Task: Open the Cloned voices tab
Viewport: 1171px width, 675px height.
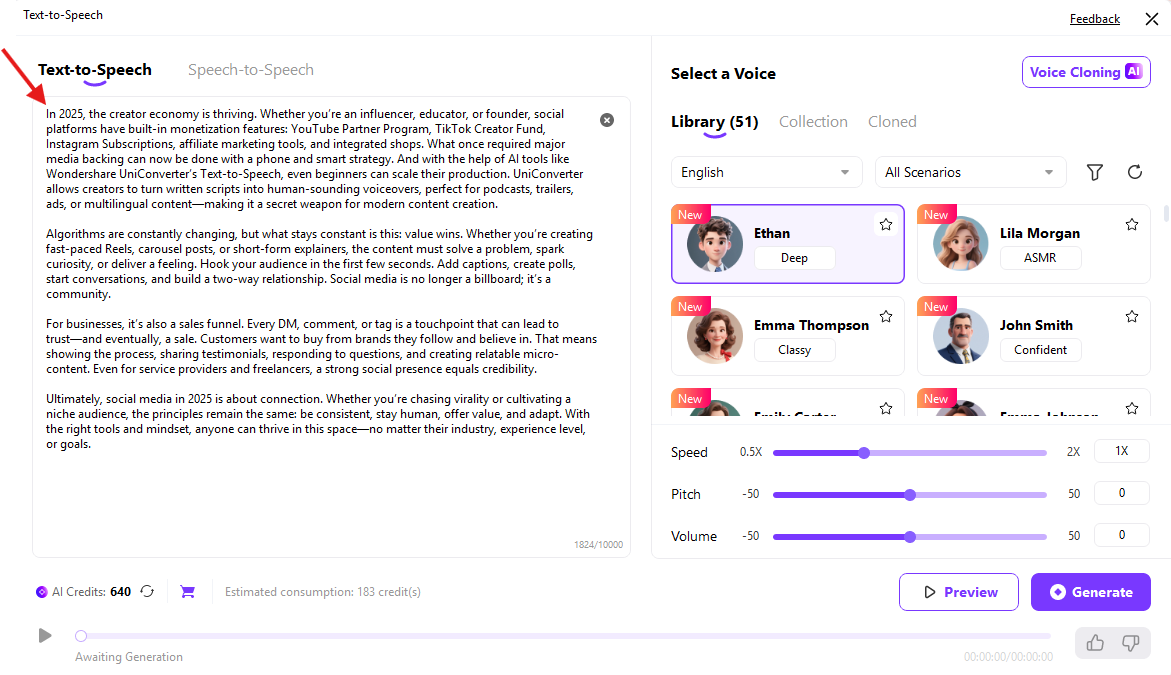Action: click(892, 122)
